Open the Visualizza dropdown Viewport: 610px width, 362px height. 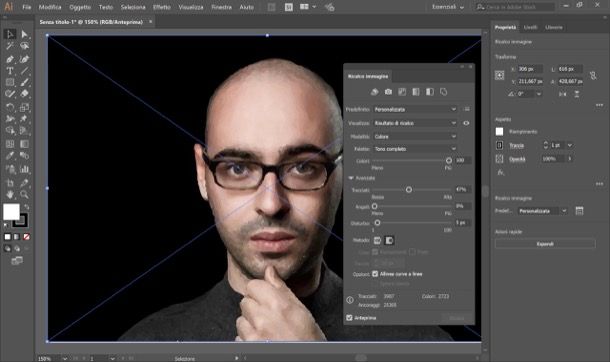tap(415, 123)
